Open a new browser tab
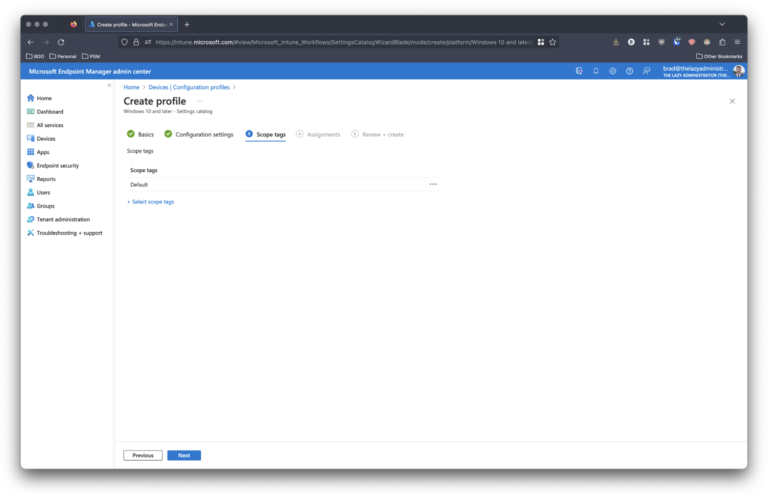The width and height of the screenshot is (768, 493). [187, 24]
